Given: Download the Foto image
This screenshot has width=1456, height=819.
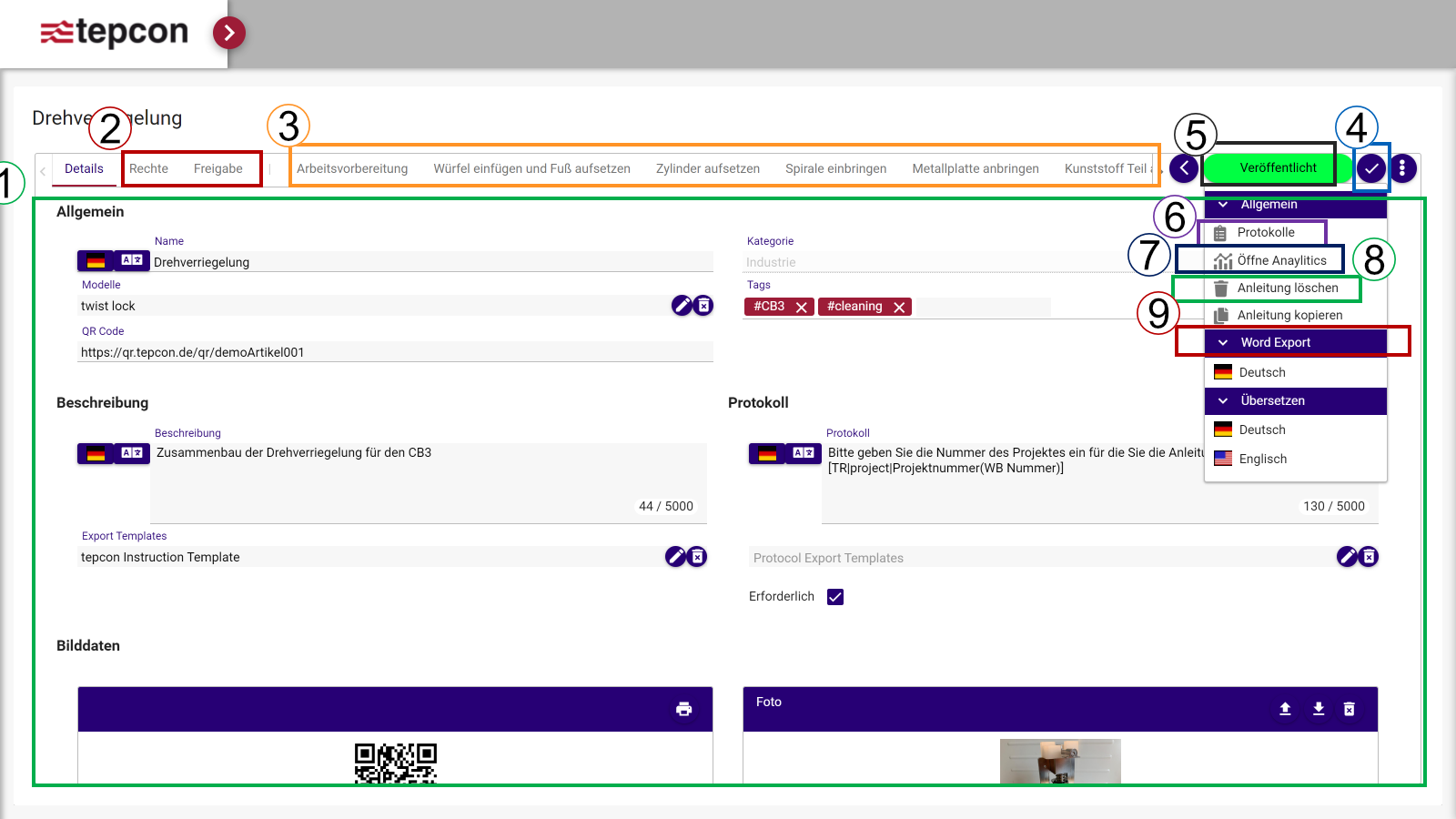Looking at the screenshot, I should [1318, 709].
